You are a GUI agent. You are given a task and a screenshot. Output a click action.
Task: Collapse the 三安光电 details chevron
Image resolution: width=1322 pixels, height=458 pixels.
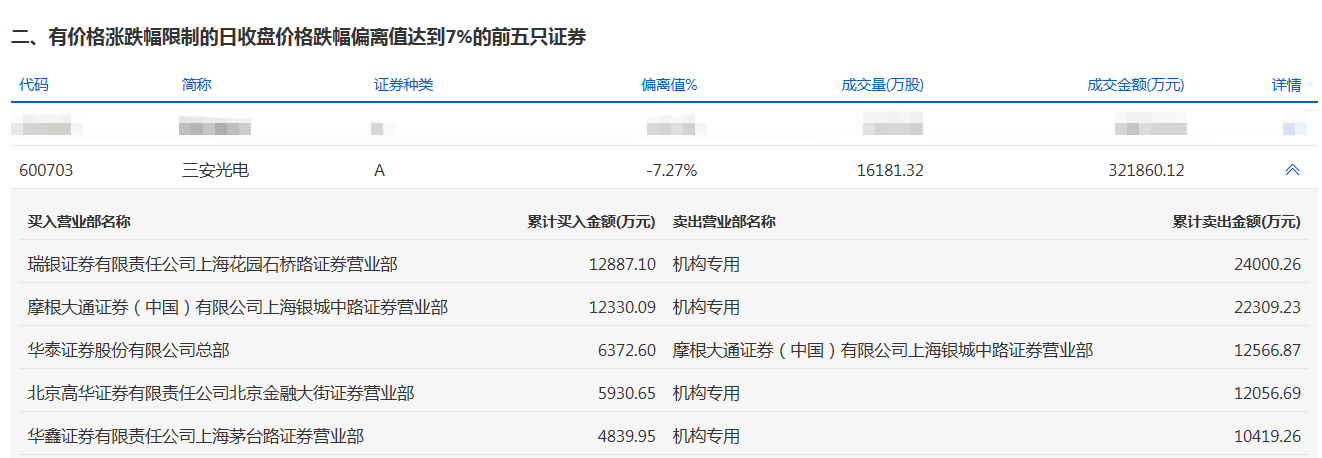coord(1292,170)
